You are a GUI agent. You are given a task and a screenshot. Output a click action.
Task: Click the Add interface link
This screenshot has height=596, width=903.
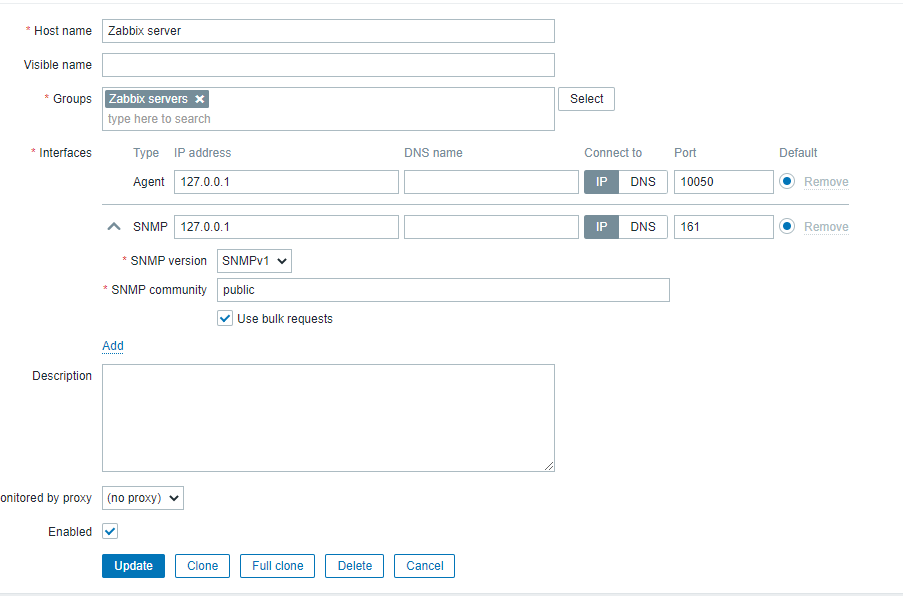click(x=113, y=346)
